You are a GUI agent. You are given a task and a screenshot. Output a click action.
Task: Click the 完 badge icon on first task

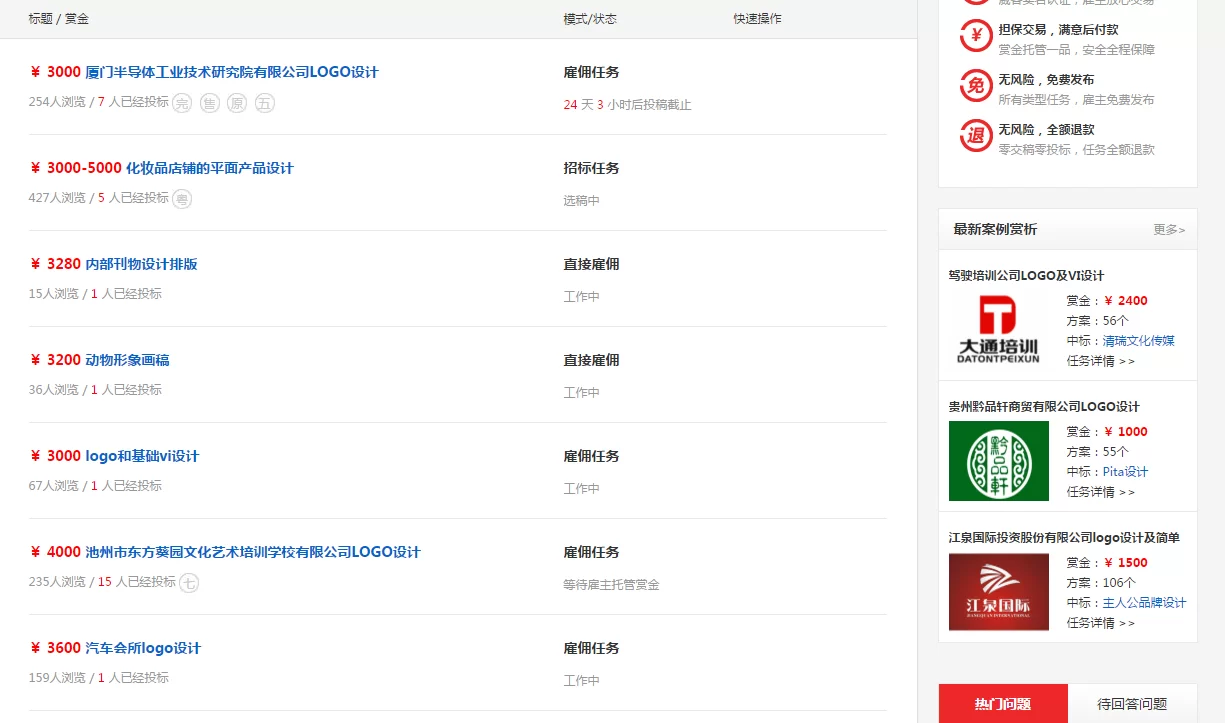coord(181,102)
